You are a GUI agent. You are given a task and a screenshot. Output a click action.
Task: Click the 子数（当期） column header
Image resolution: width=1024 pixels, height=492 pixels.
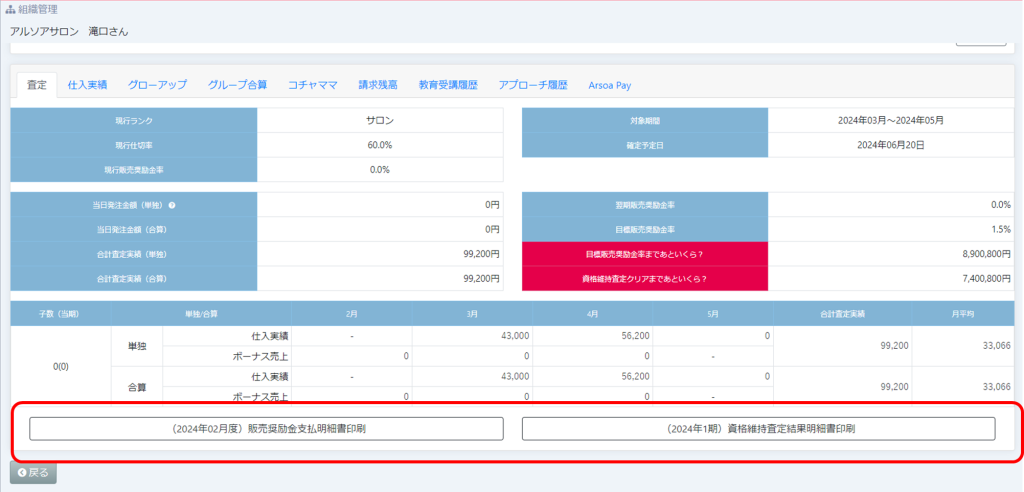click(59, 313)
